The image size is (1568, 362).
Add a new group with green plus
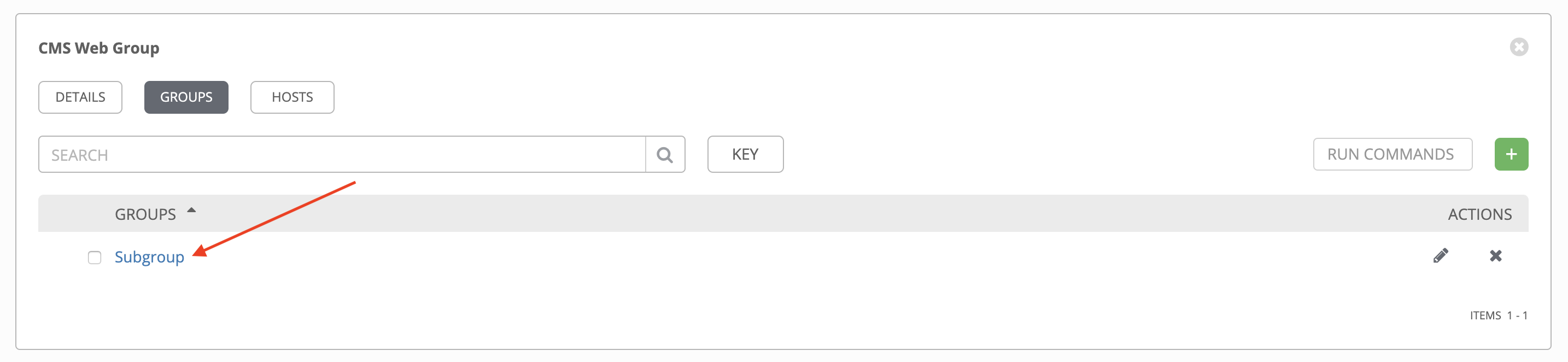point(1511,154)
